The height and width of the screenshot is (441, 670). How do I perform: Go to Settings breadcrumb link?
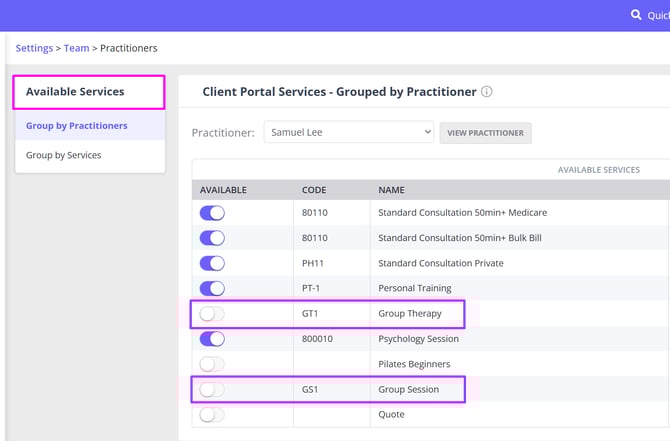click(x=34, y=48)
